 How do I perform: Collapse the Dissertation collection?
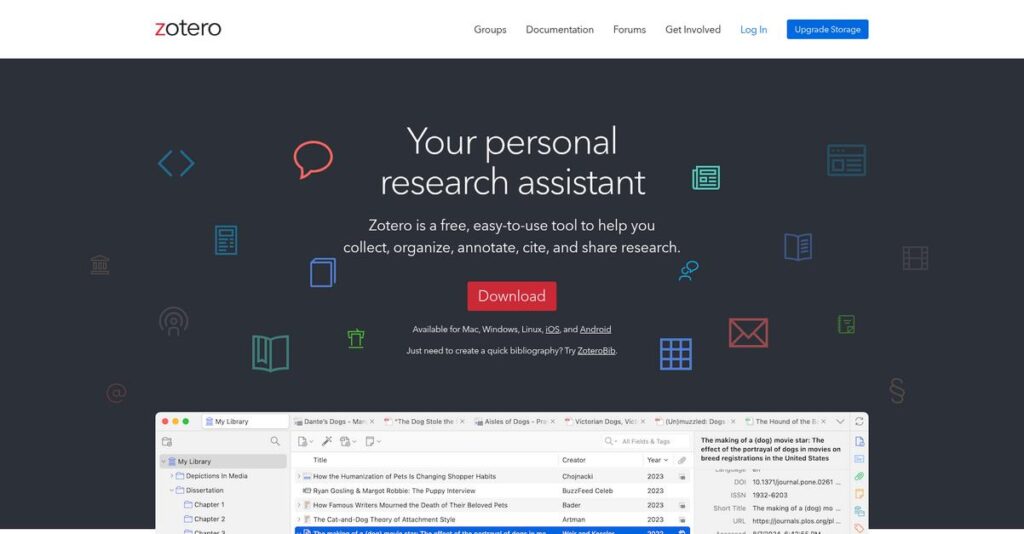(x=172, y=490)
